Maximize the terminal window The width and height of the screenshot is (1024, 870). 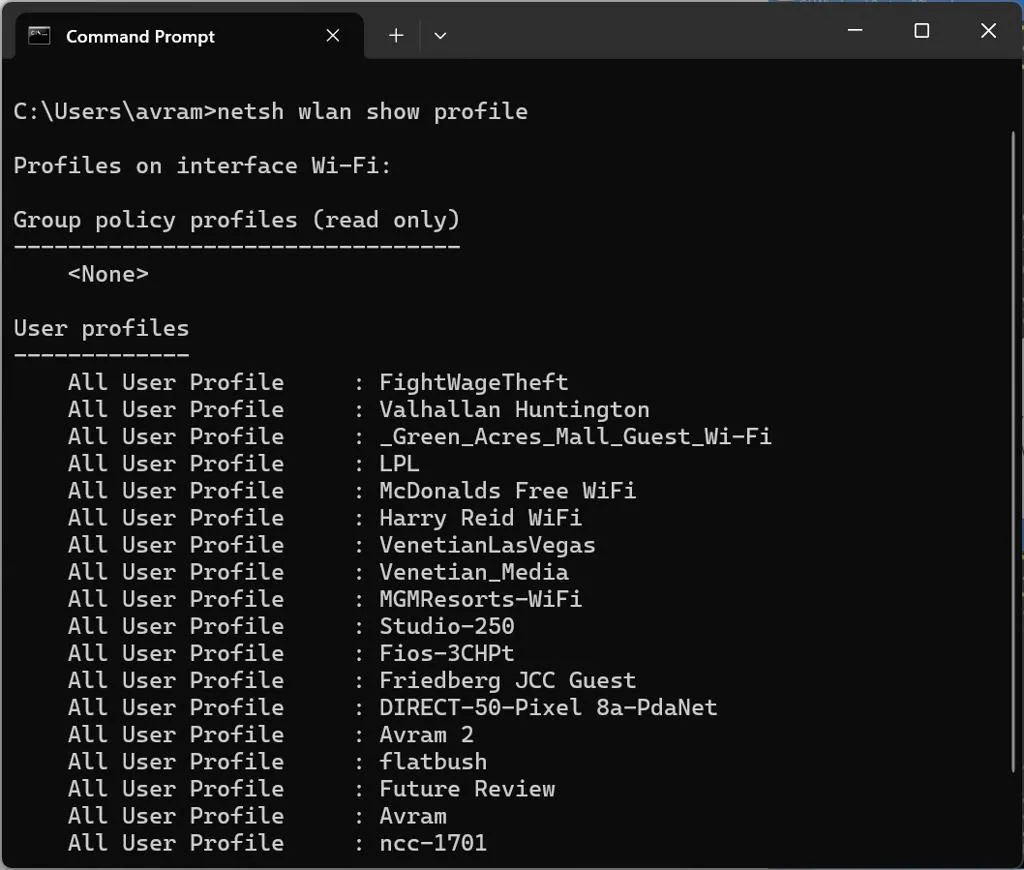[921, 30]
